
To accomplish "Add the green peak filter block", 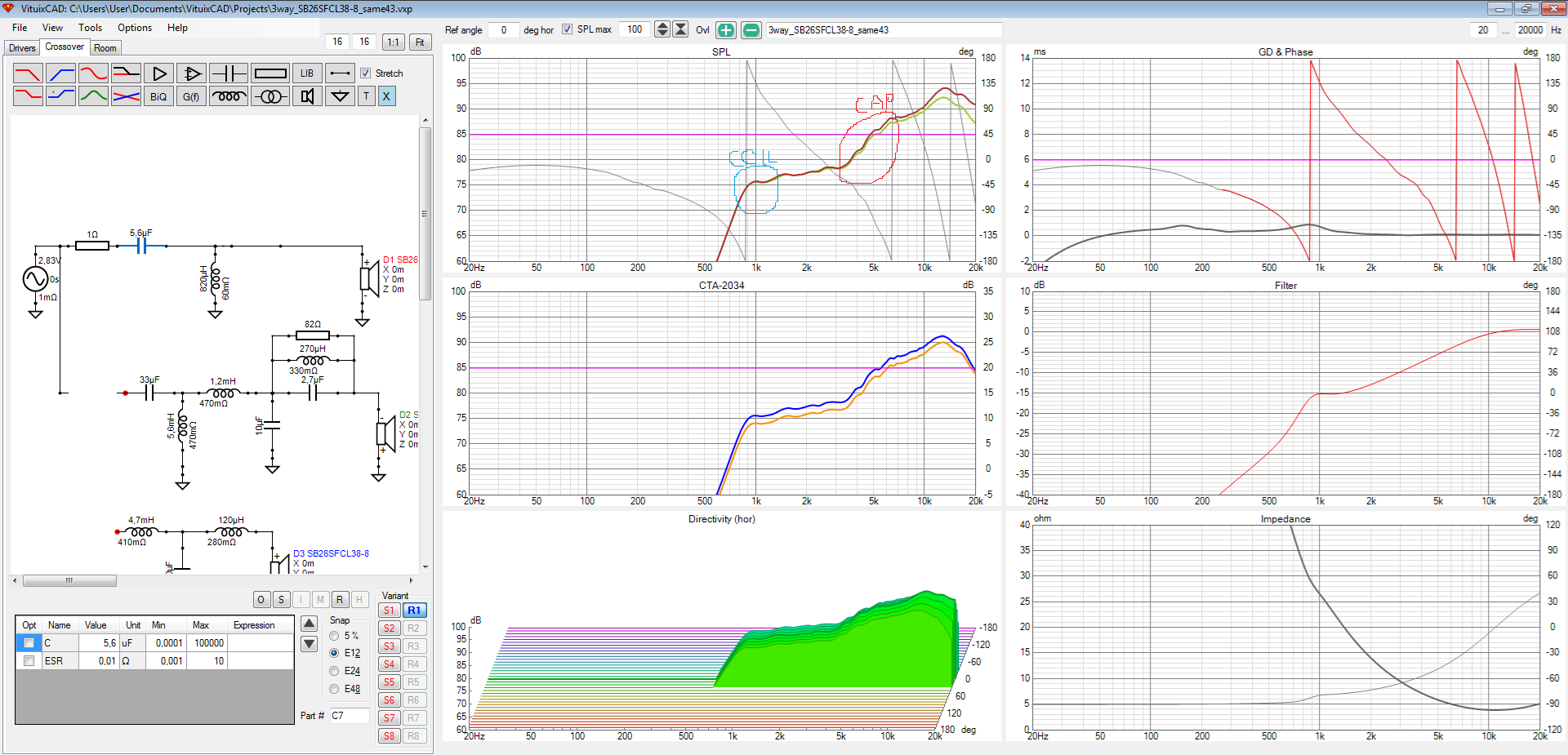I will 93,96.
